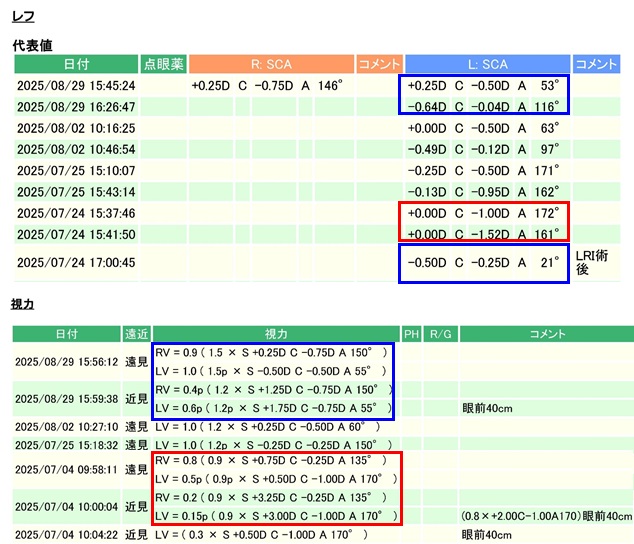634x544 pixels.
Task: Click the 遠近 column header
Action: 135,334
